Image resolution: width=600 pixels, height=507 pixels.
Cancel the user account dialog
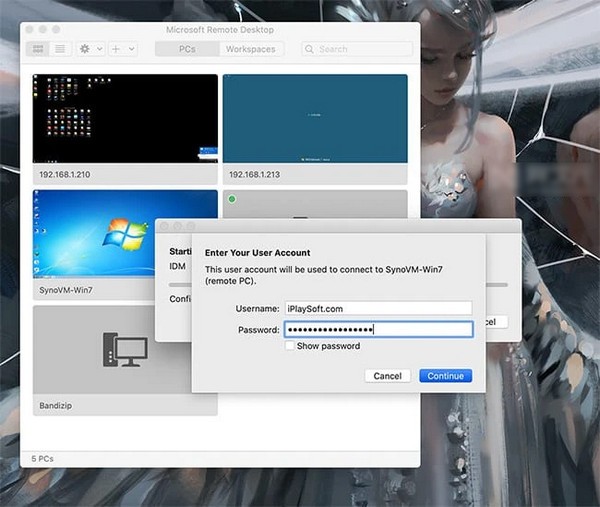387,376
